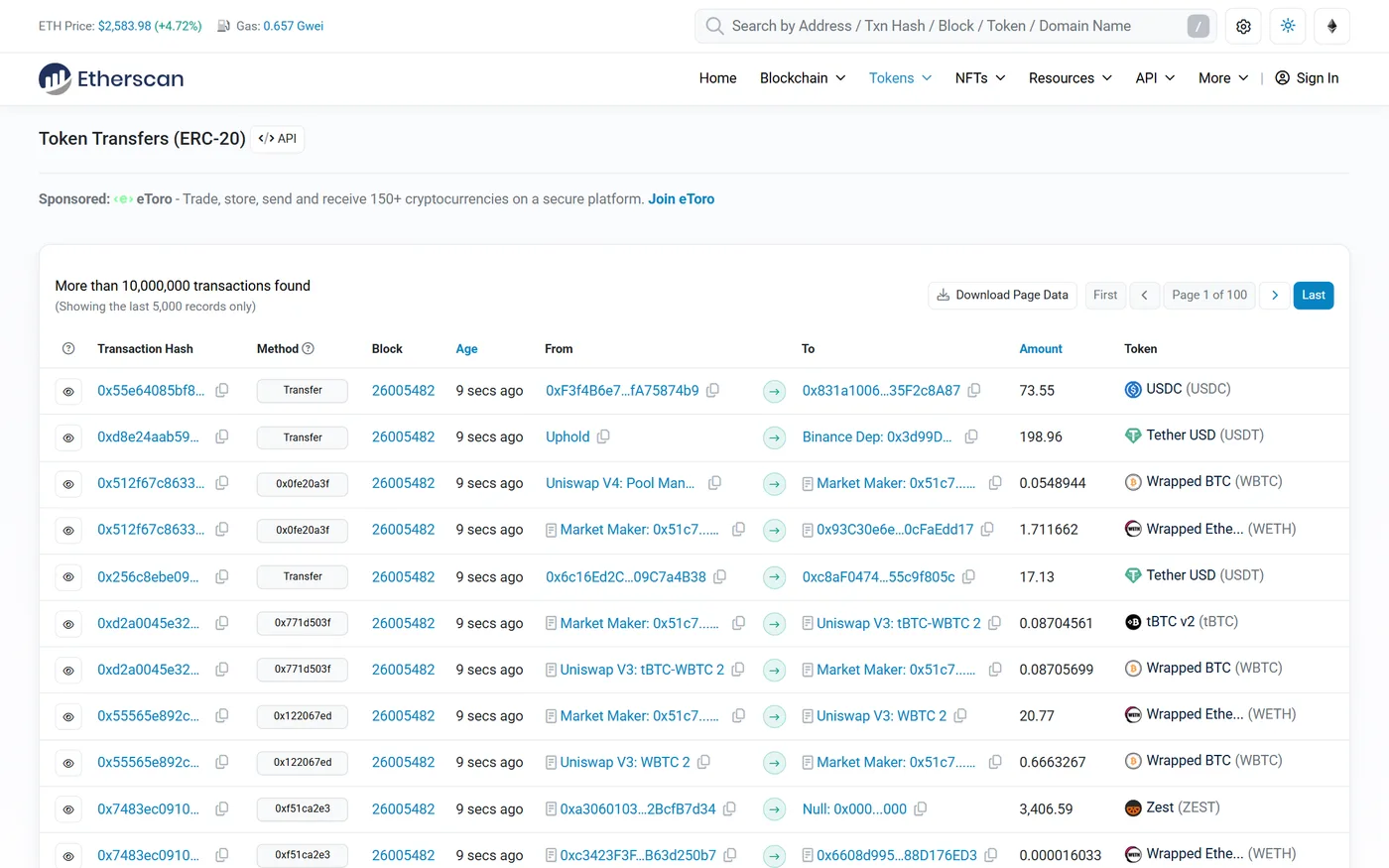Click the Gas price 0.657 Gwei link
Viewport: 1389px width, 868px height.
coord(294,26)
